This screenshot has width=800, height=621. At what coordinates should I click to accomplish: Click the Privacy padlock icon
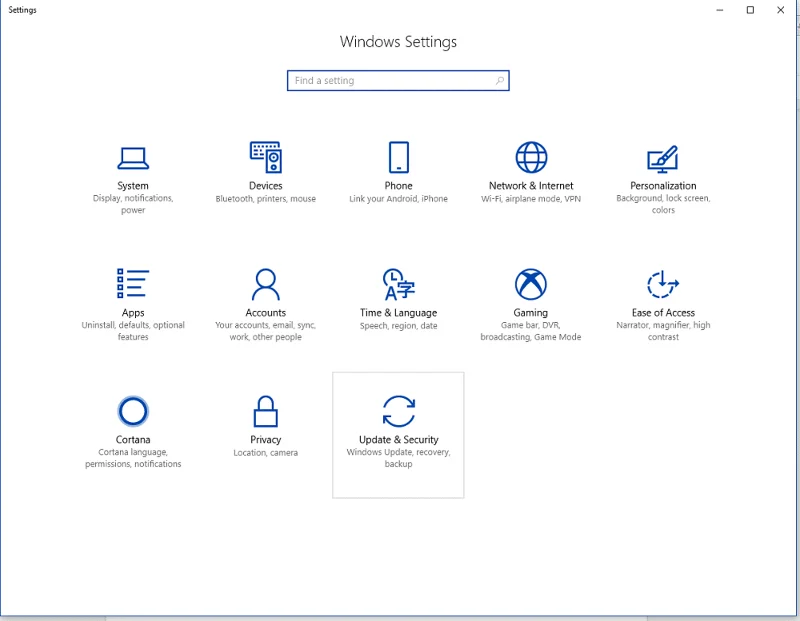tap(266, 412)
